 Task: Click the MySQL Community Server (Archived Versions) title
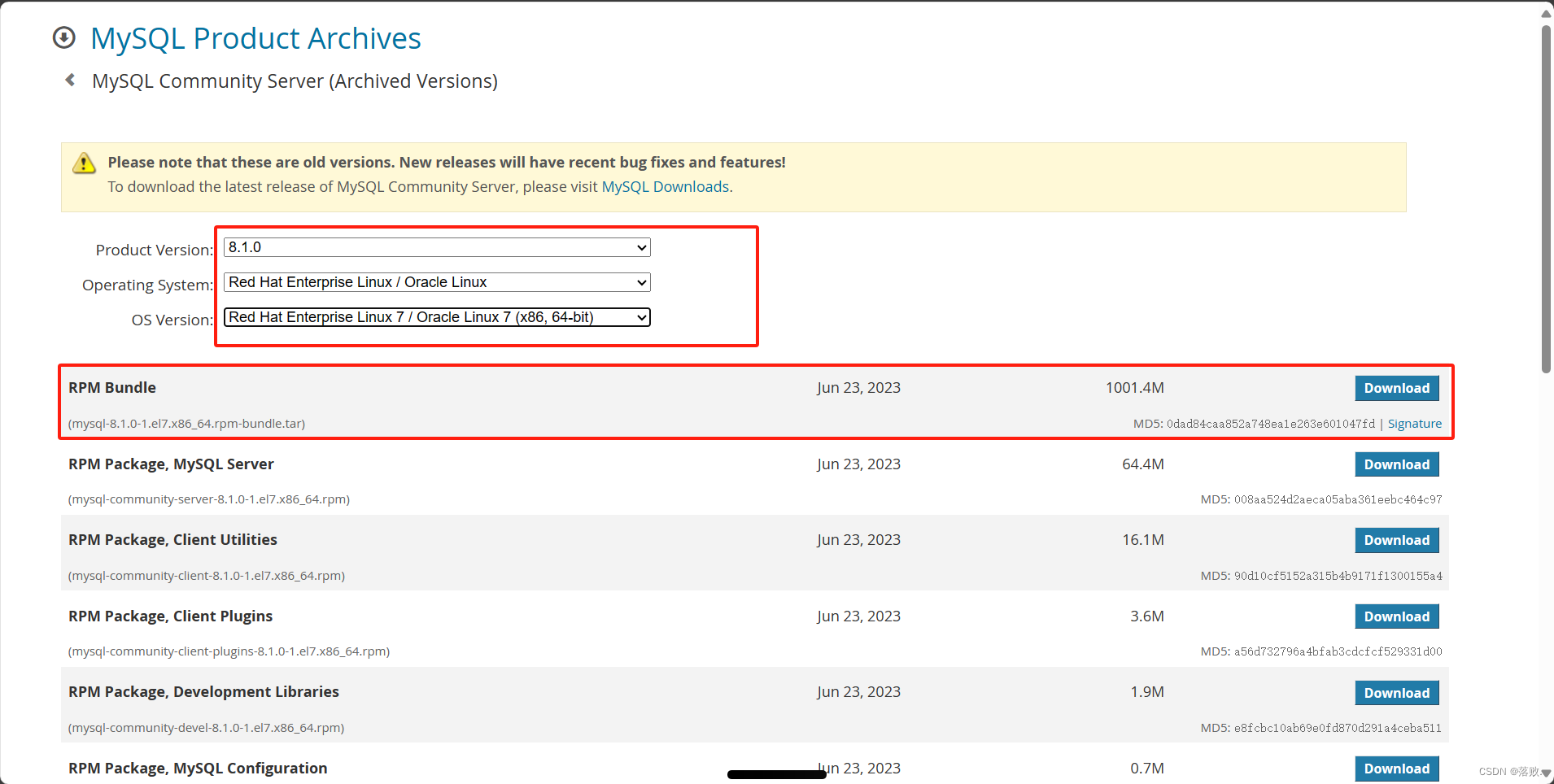click(295, 81)
